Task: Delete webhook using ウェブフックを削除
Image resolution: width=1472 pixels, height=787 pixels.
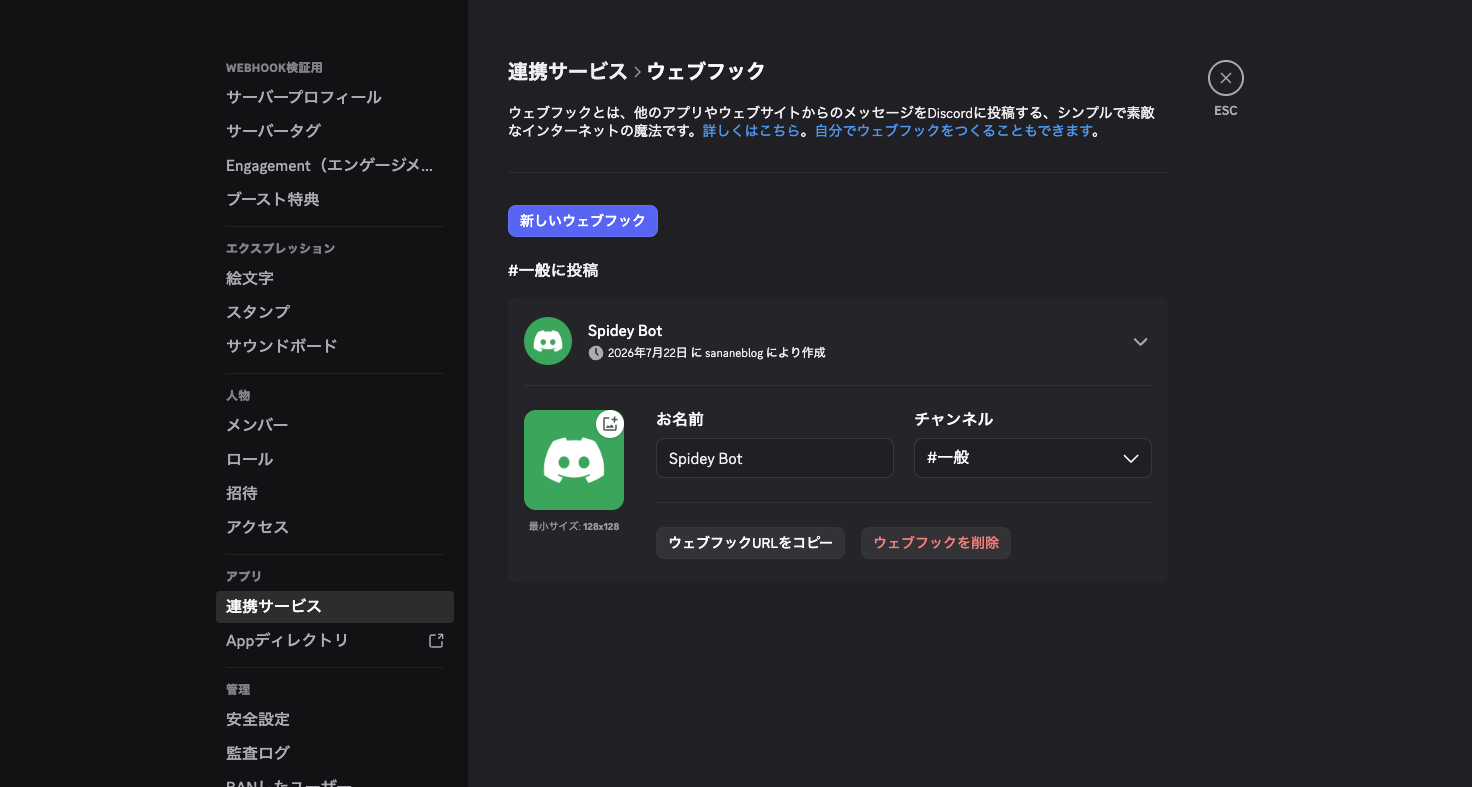Action: click(x=936, y=543)
